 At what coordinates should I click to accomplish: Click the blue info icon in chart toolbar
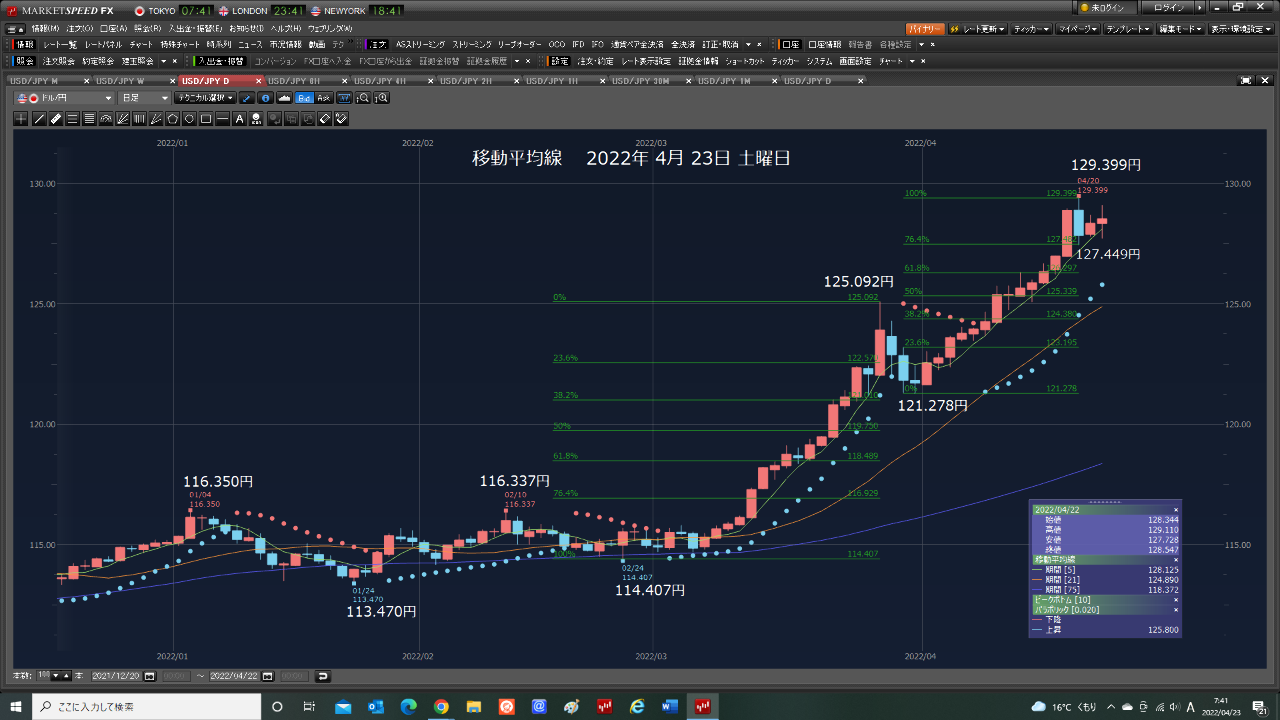(265, 98)
